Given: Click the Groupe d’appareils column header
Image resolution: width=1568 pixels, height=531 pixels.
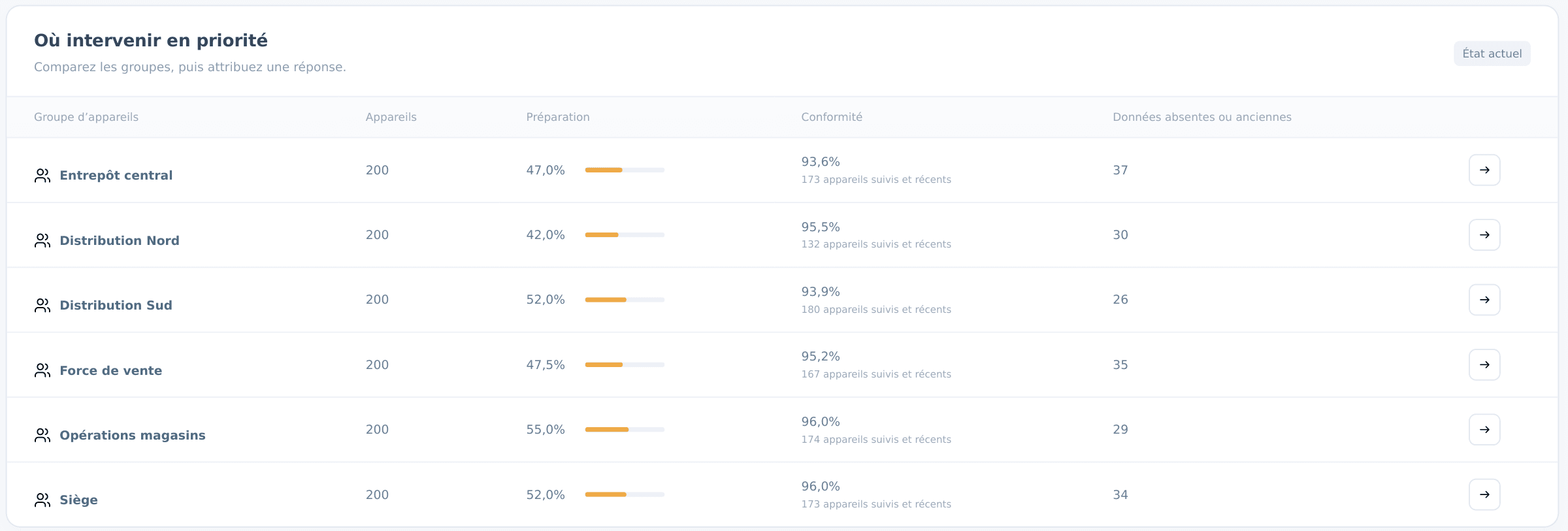Looking at the screenshot, I should pos(86,117).
